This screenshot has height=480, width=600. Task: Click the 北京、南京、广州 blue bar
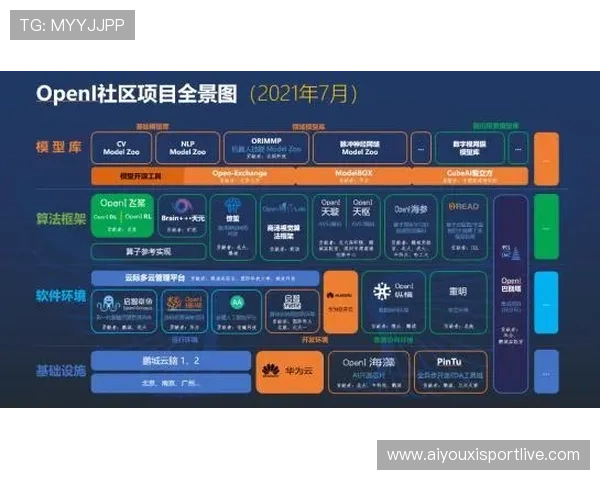pyautogui.click(x=171, y=383)
